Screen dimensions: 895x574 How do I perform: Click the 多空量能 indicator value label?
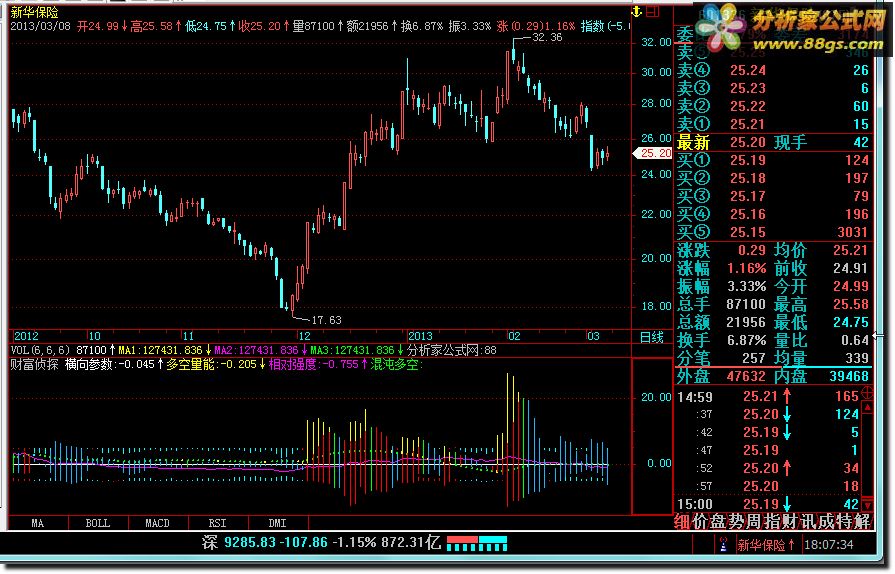211,365
